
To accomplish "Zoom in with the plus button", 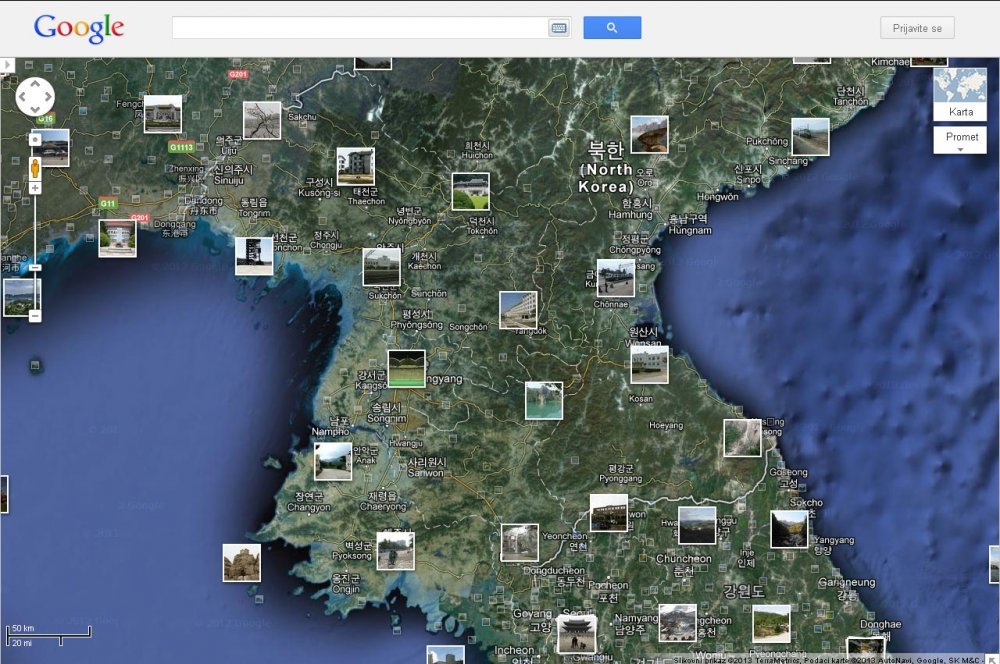I will [35, 188].
